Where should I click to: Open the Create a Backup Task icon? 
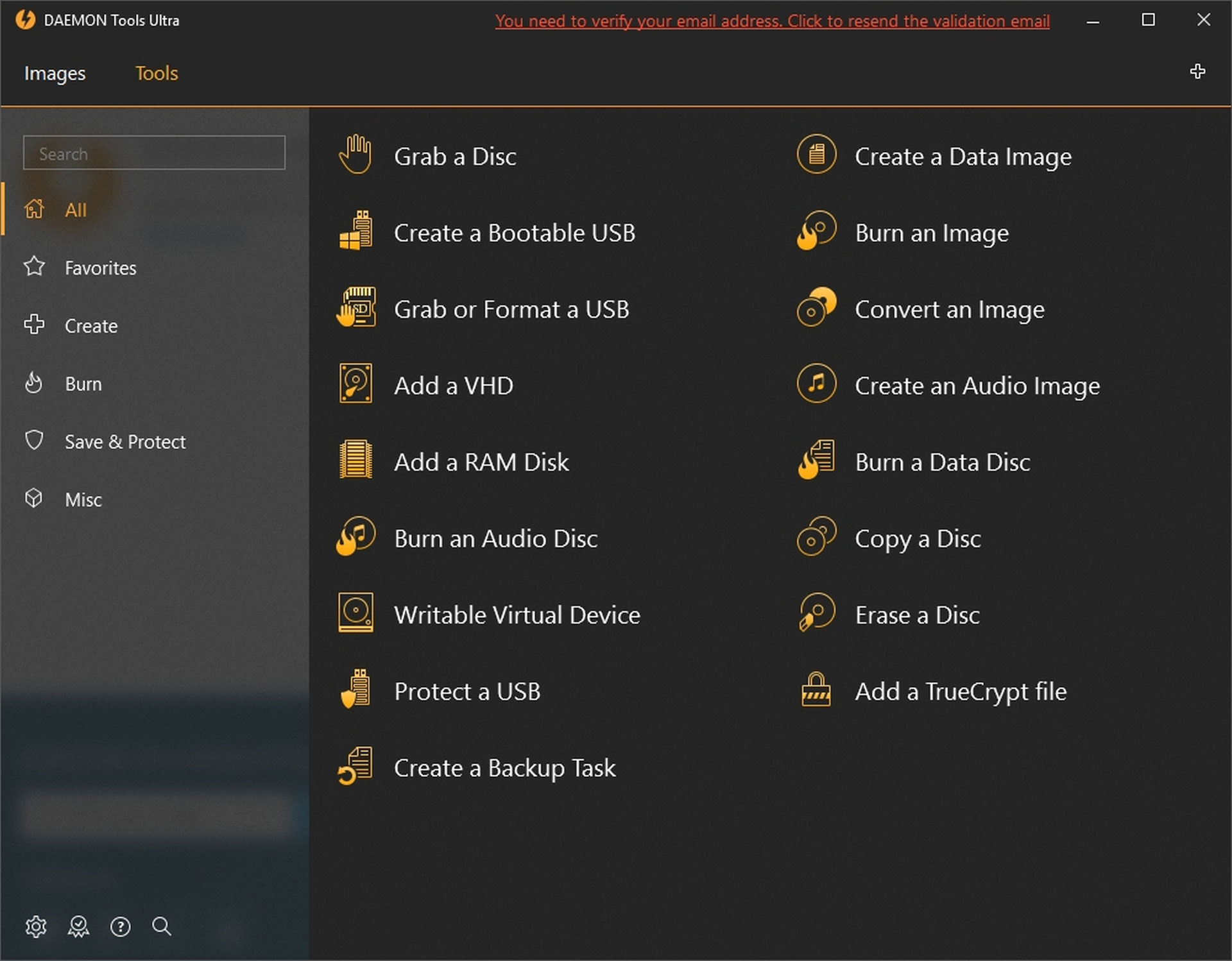[355, 765]
